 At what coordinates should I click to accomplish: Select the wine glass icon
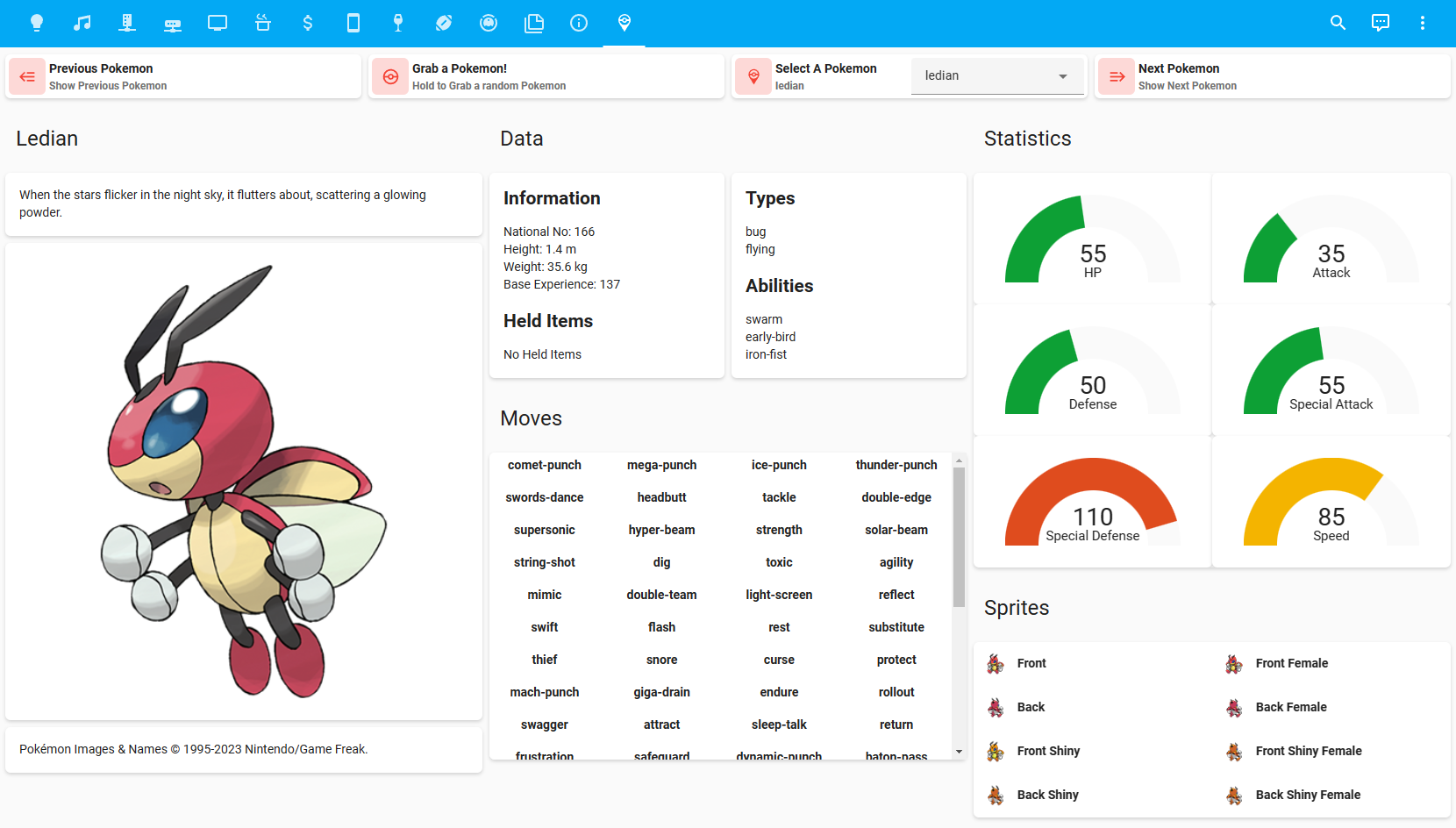coord(398,23)
